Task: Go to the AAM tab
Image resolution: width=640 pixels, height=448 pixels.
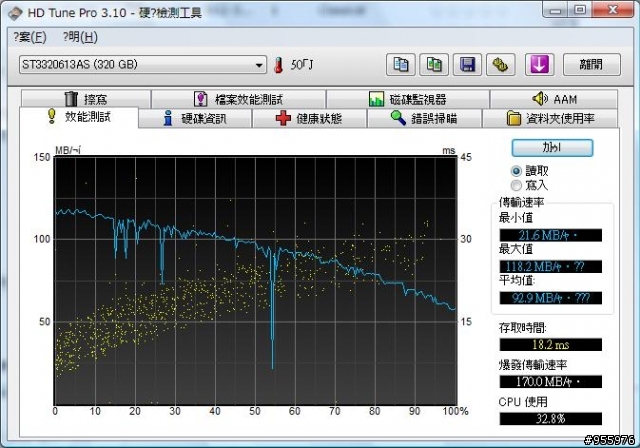Action: [553, 100]
